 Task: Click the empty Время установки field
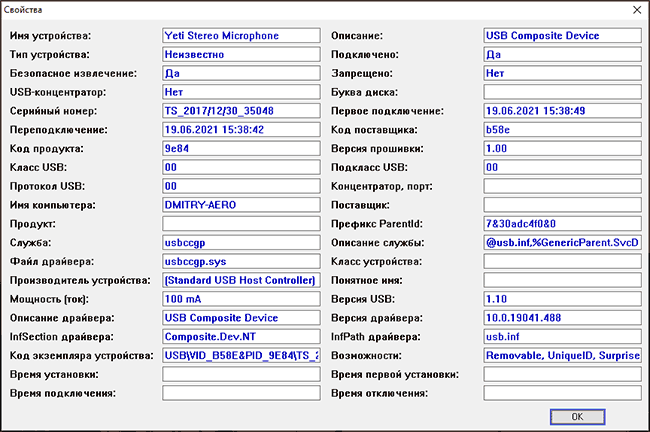pos(241,374)
